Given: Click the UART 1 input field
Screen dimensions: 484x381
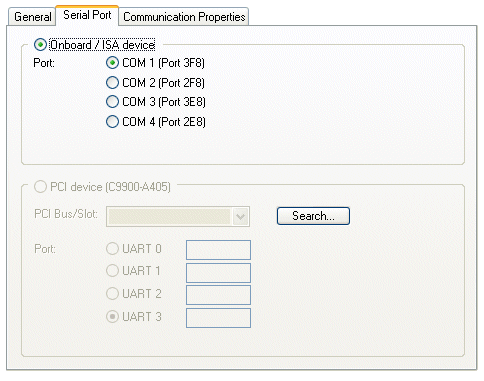Looking at the screenshot, I should (x=218, y=273).
